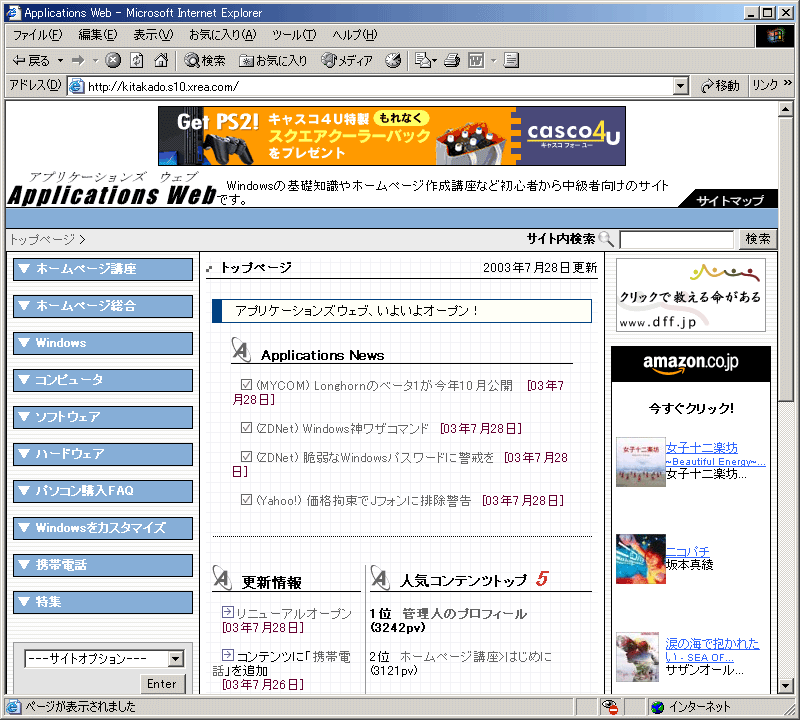
Task: Open the お気に入り favorites toolbar button
Action: tap(273, 60)
